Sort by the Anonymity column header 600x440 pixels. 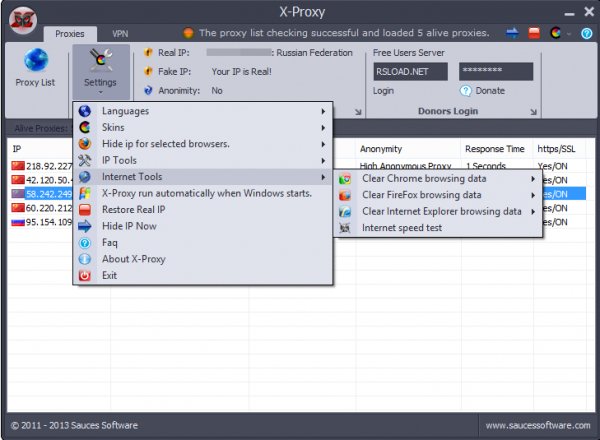point(408,149)
